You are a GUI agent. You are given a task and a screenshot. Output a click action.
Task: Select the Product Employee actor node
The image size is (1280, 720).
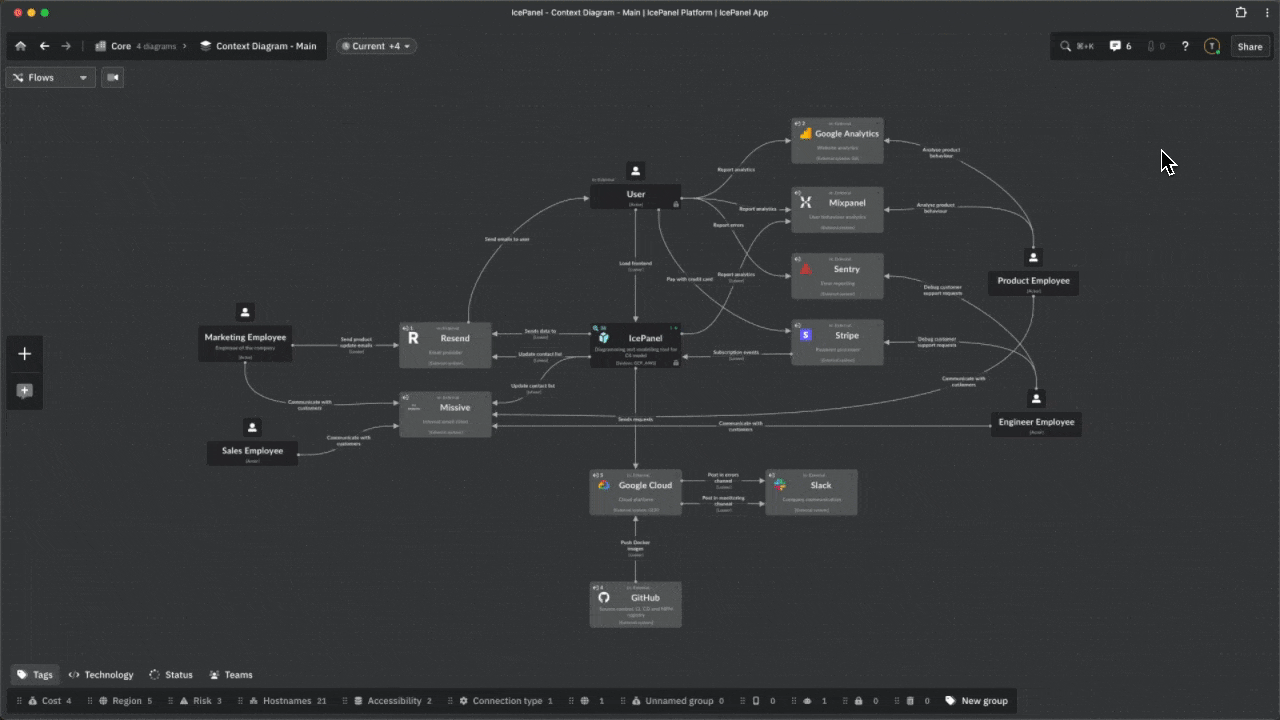(x=1033, y=283)
